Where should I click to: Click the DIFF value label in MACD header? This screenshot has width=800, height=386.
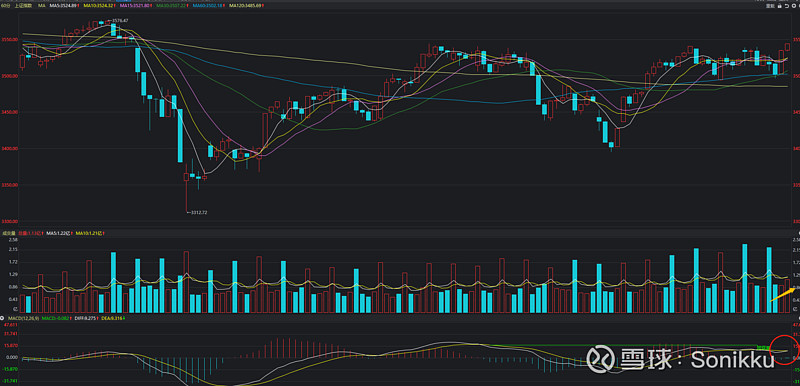click(86, 318)
